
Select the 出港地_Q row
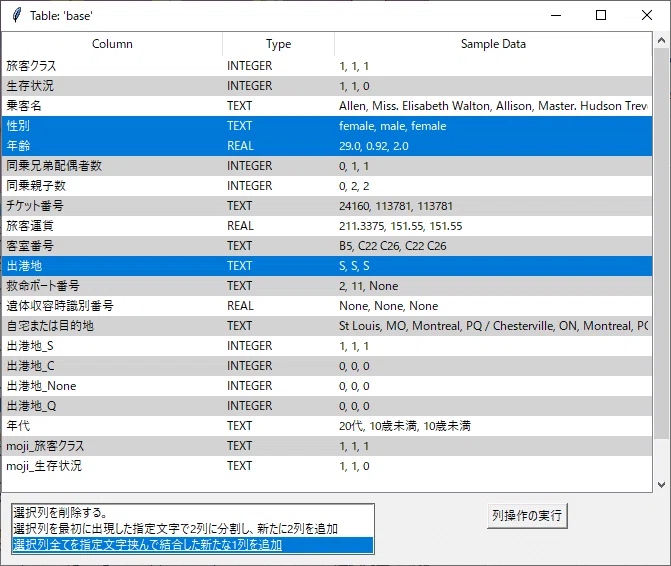tap(327, 406)
